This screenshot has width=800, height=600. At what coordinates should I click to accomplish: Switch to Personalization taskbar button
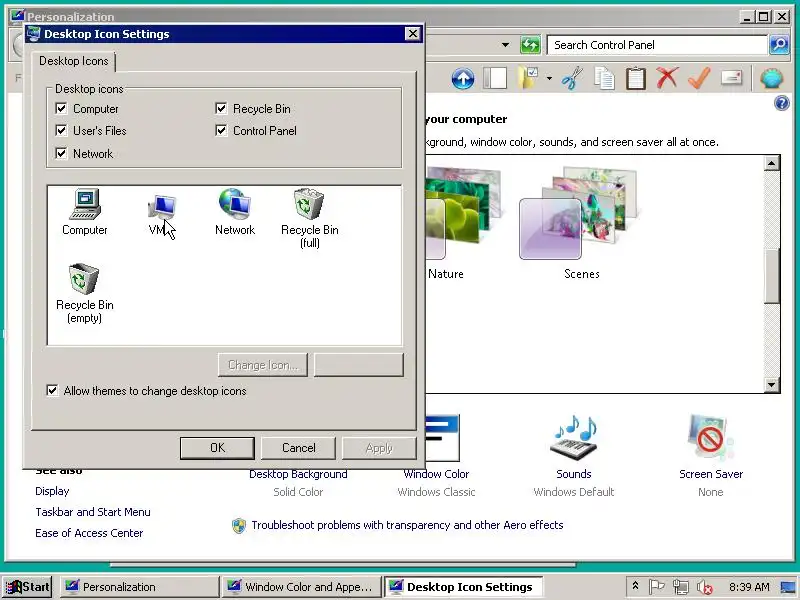(139, 587)
